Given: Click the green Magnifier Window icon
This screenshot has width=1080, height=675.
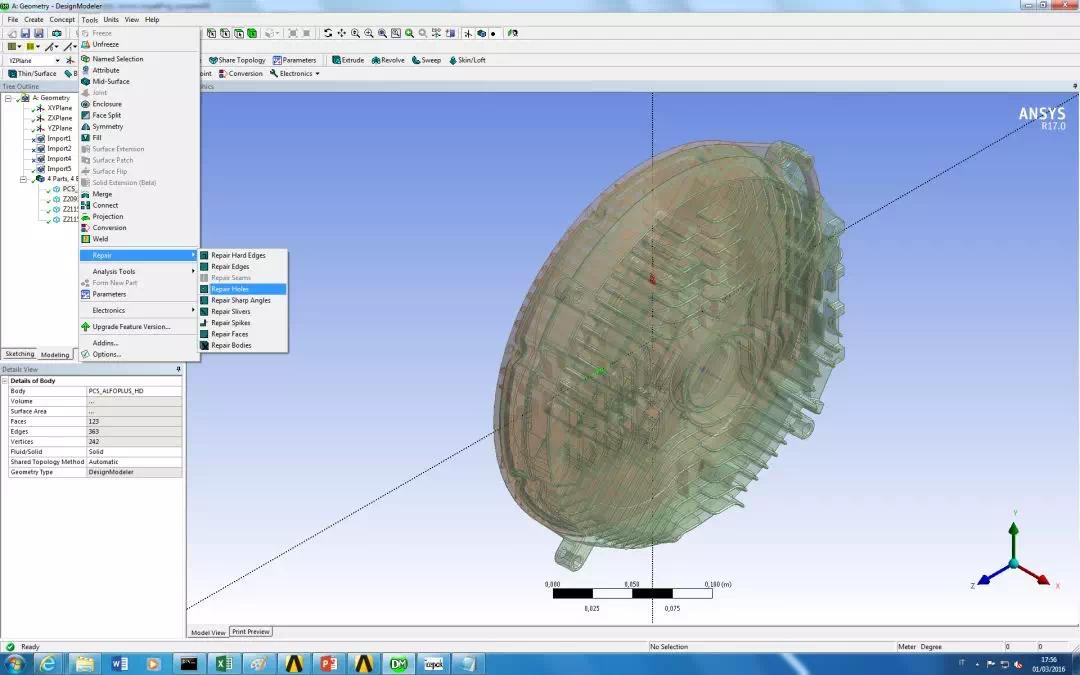Looking at the screenshot, I should pos(409,33).
